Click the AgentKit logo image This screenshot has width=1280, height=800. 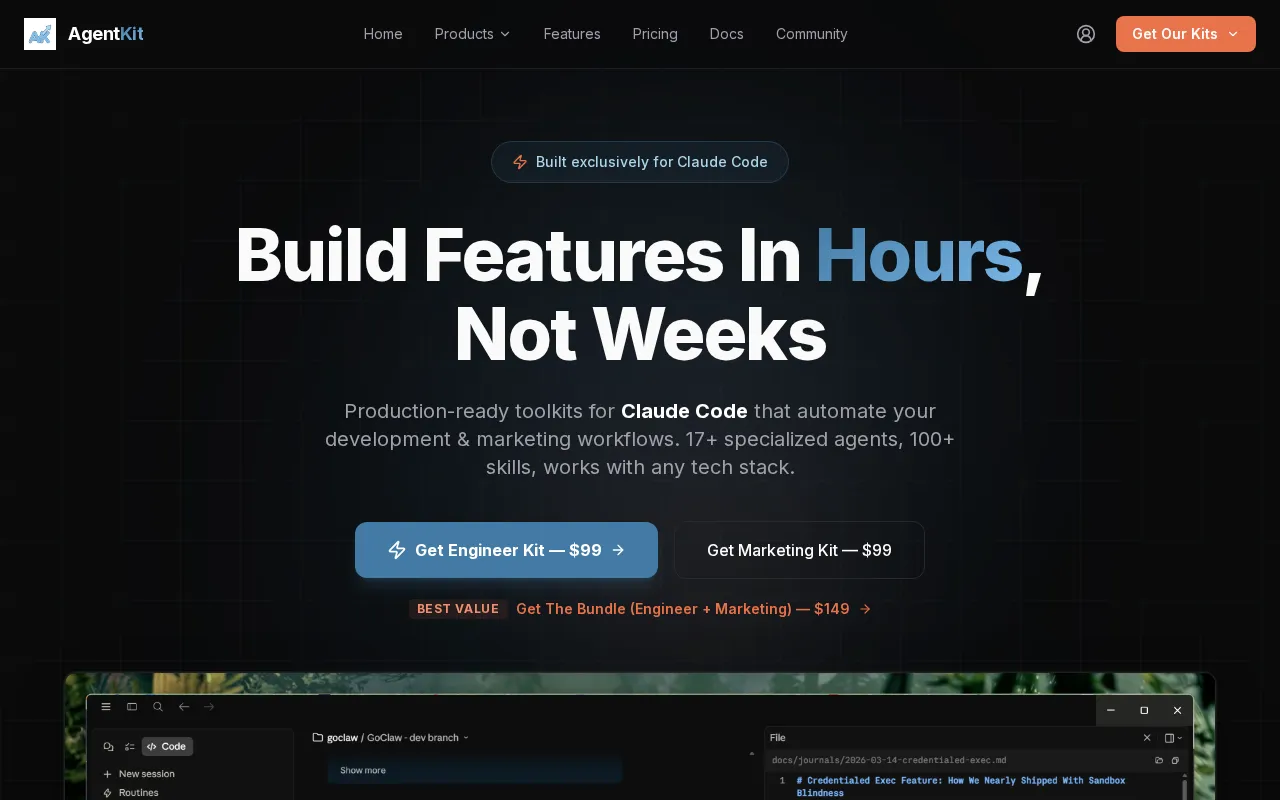[x=40, y=34]
